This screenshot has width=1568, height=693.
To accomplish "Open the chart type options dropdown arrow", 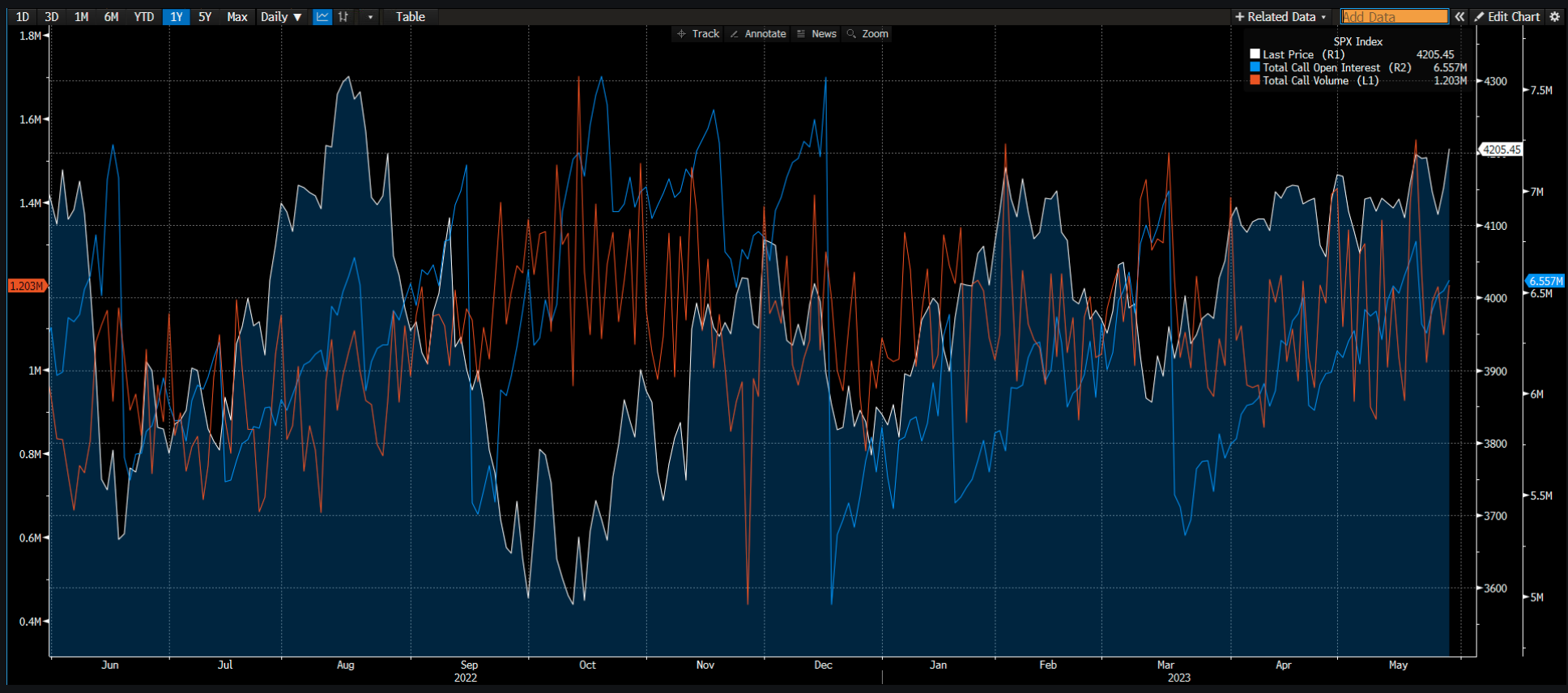I will coord(370,17).
